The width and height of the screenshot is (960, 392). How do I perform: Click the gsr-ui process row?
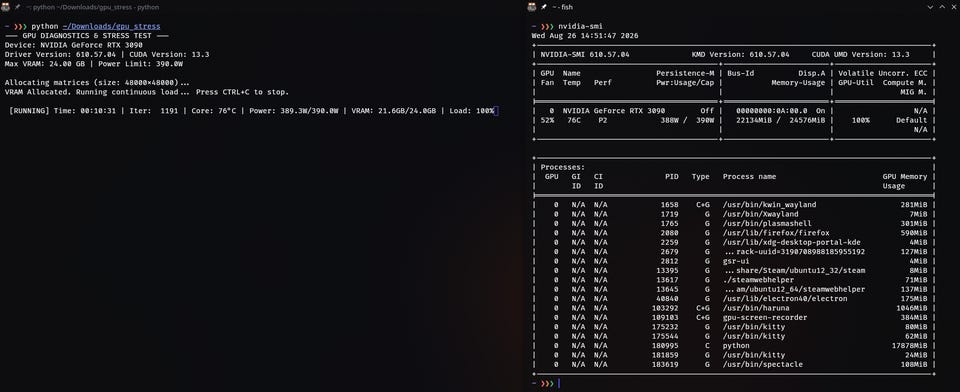tap(733, 261)
